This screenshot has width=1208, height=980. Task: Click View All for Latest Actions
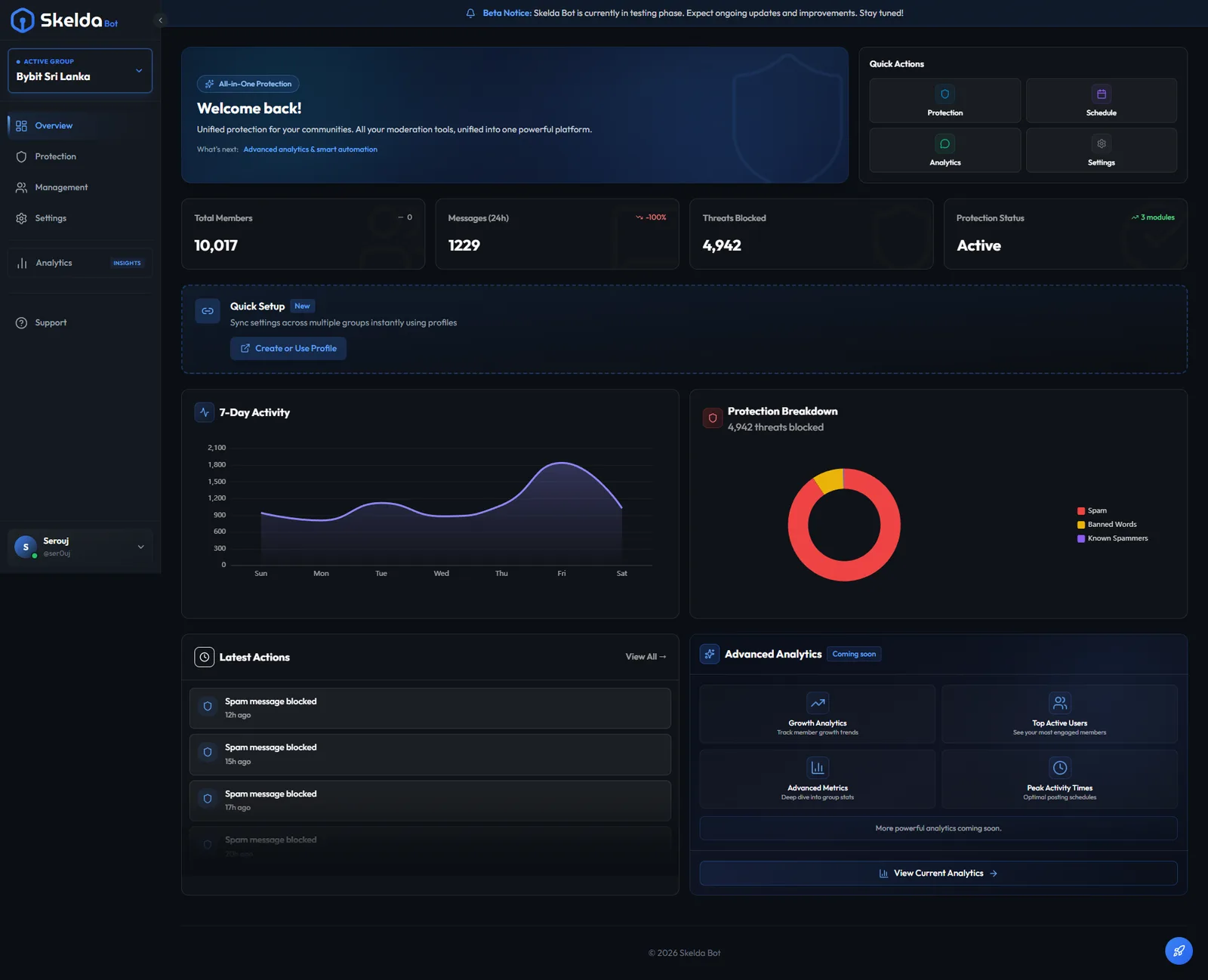tap(646, 657)
